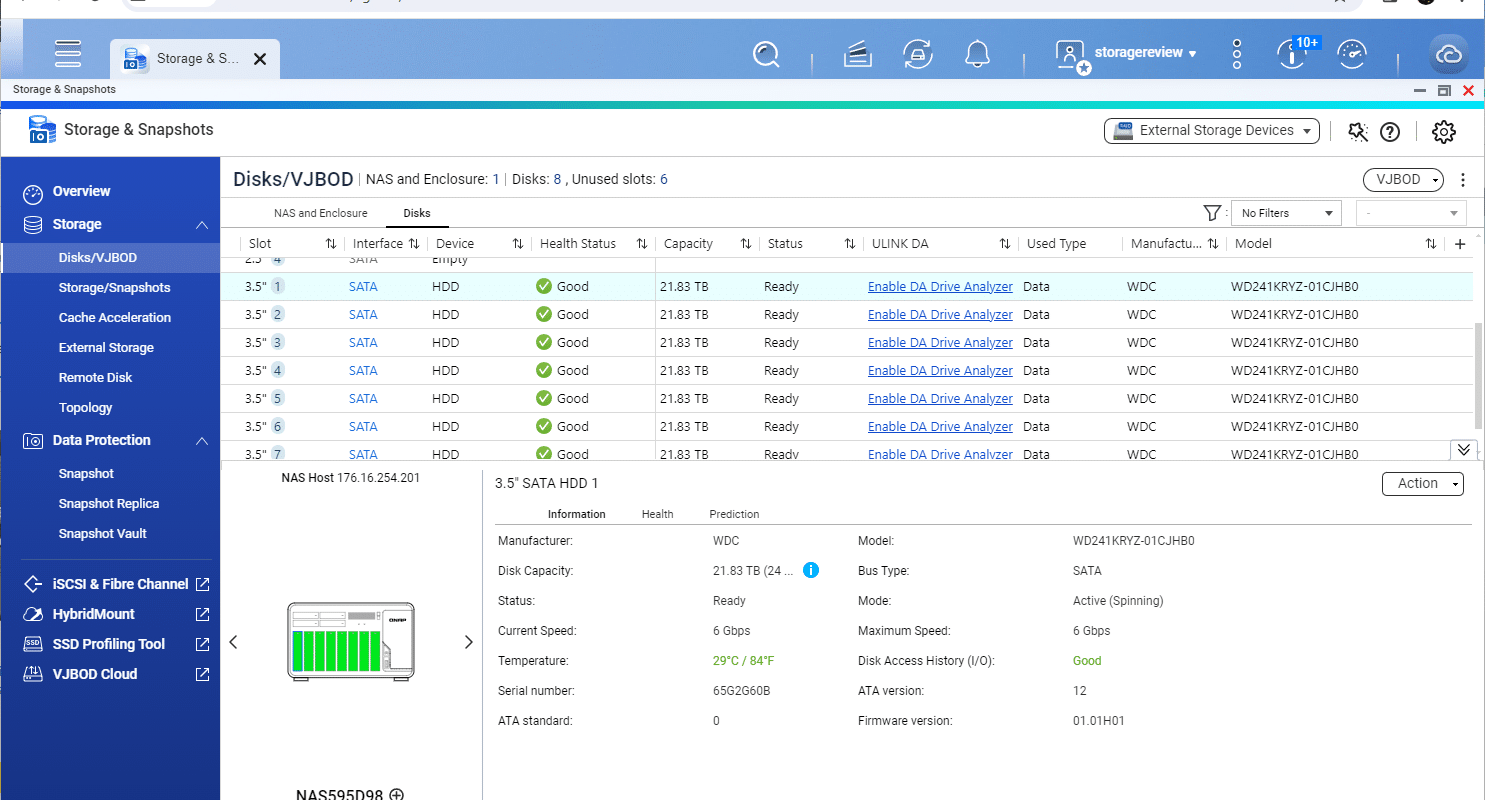Open the Action dropdown button
Viewport: 1485px width, 800px height.
point(1423,484)
